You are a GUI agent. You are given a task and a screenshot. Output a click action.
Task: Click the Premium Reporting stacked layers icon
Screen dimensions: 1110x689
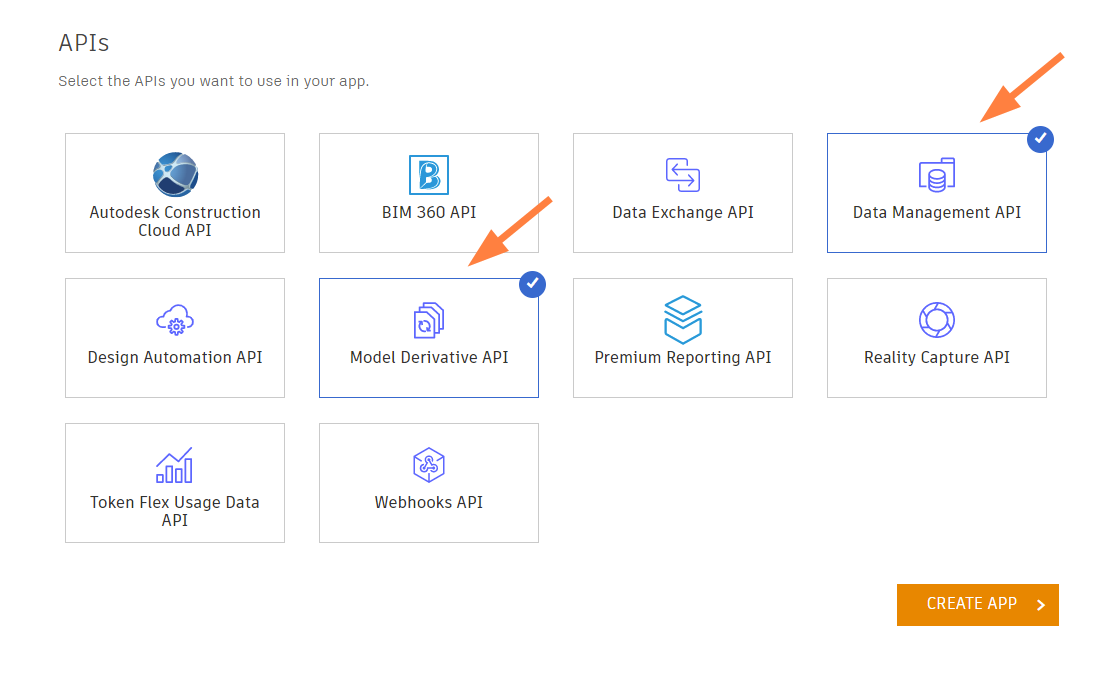click(x=683, y=320)
